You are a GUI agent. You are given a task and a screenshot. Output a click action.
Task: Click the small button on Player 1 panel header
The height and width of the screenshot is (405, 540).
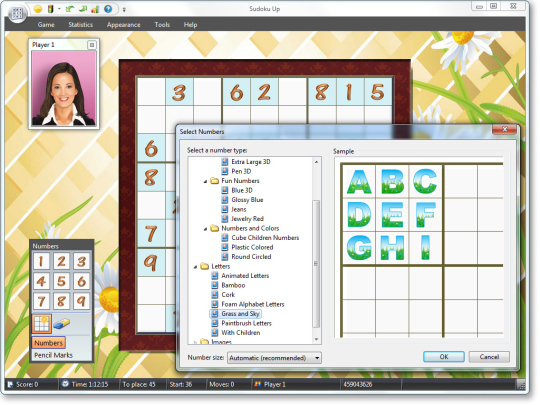pyautogui.click(x=92, y=45)
